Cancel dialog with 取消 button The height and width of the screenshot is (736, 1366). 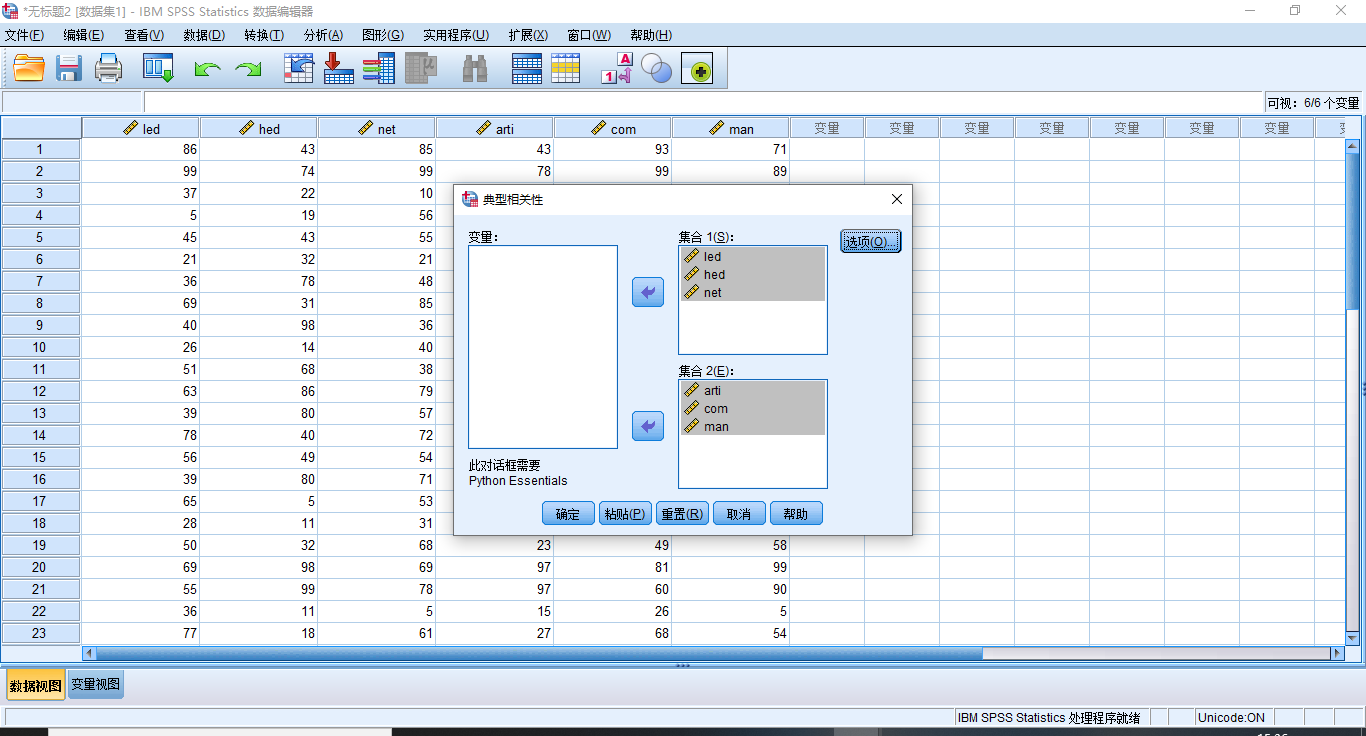pos(739,514)
